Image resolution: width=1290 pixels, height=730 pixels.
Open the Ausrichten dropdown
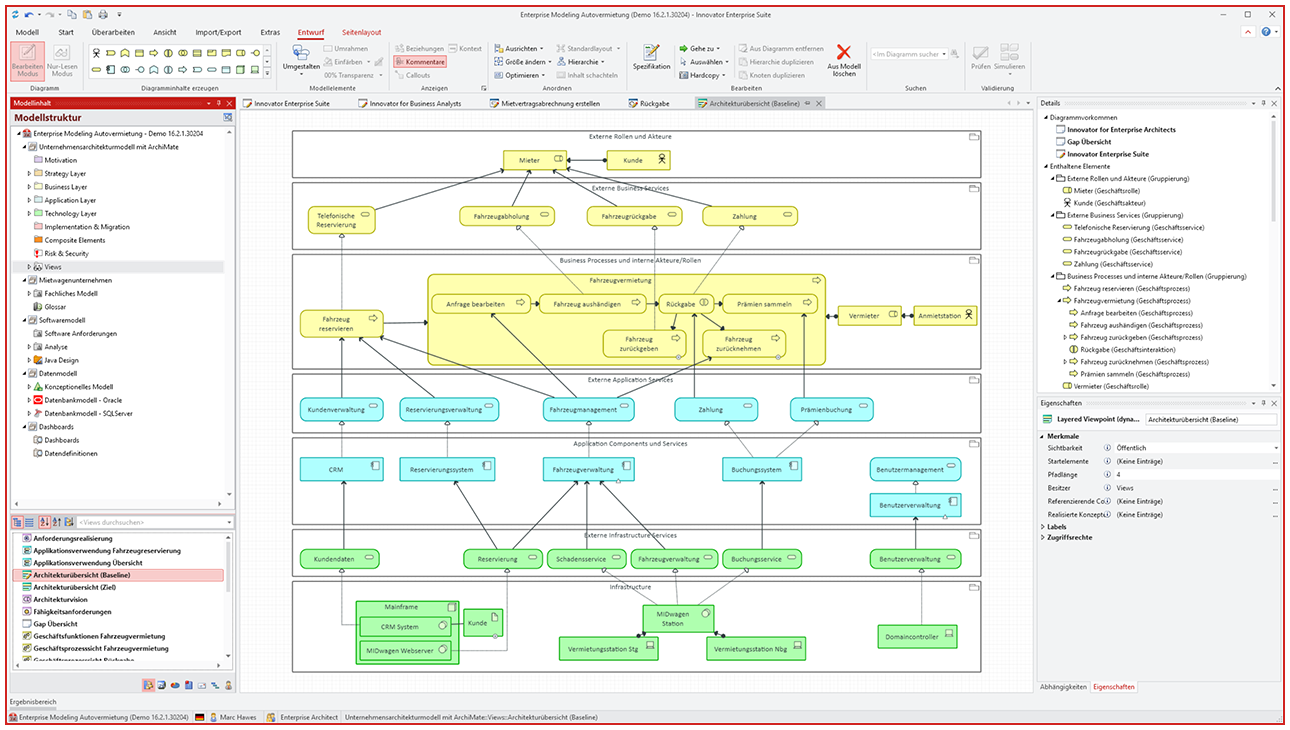click(x=522, y=48)
